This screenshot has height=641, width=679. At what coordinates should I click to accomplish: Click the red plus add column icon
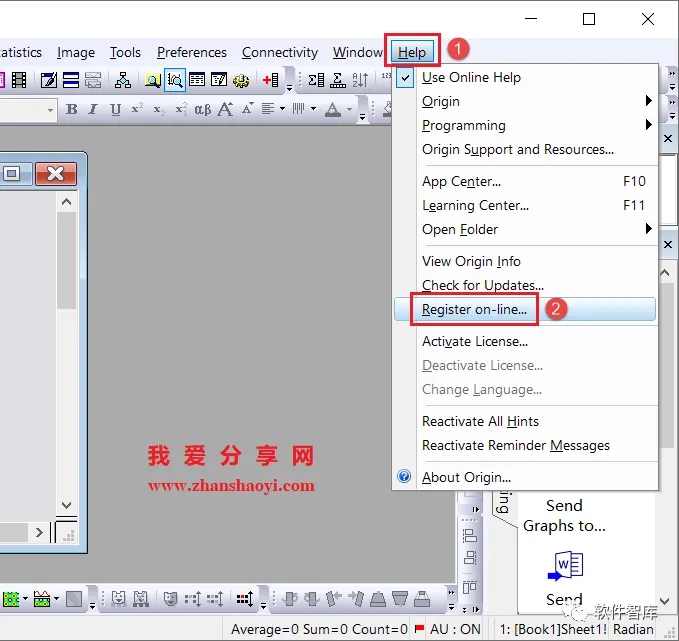click(271, 80)
